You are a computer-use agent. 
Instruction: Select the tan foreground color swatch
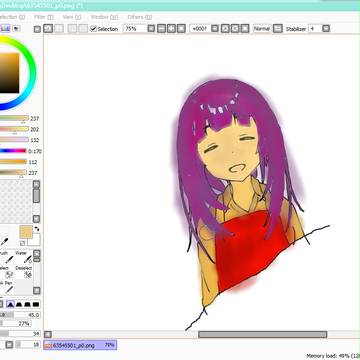pyautogui.click(x=26, y=232)
